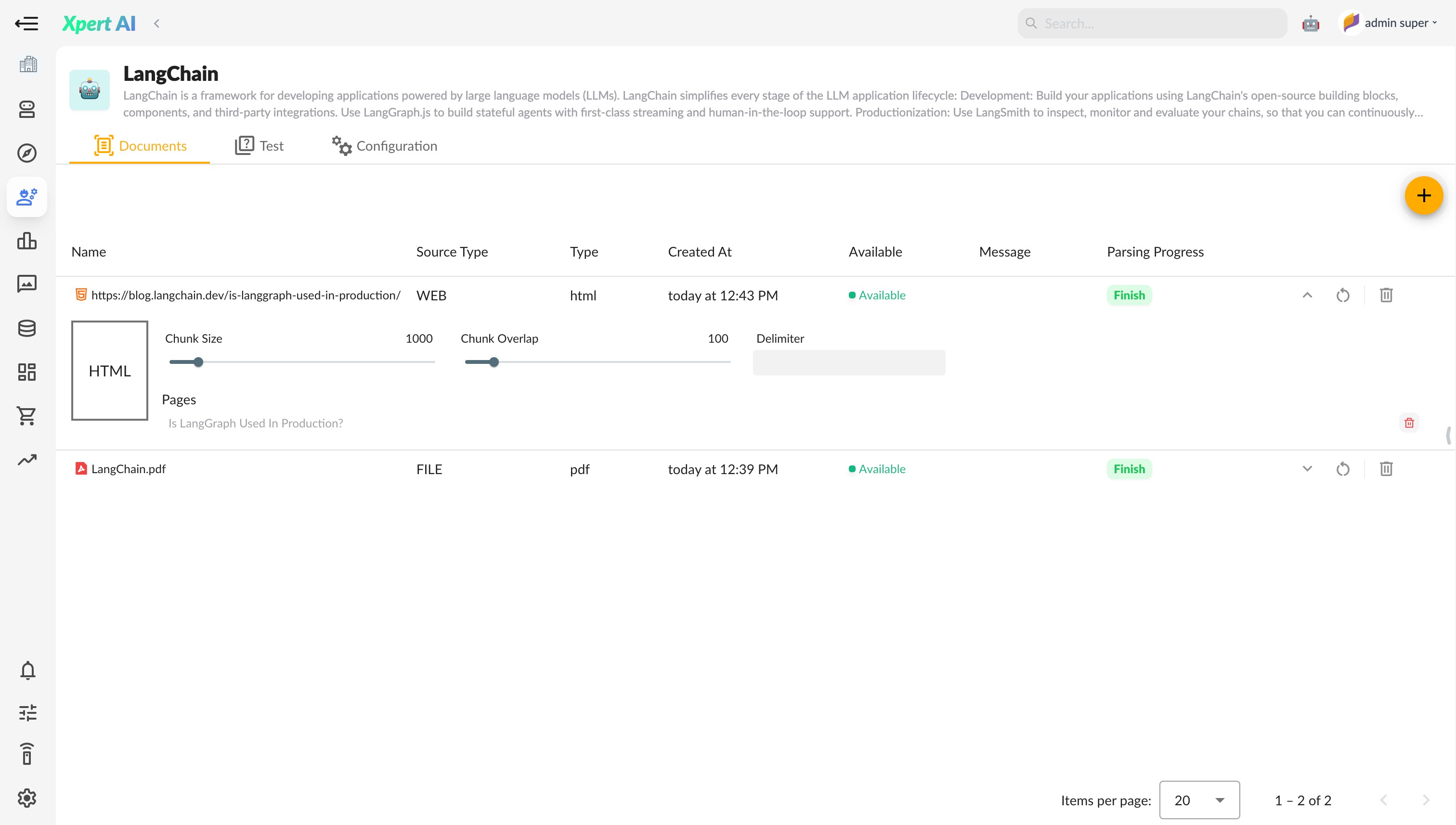Screen dimensions: 1456x825
Task: Open the settings gear at sidebar bottom
Action: (x=27, y=798)
